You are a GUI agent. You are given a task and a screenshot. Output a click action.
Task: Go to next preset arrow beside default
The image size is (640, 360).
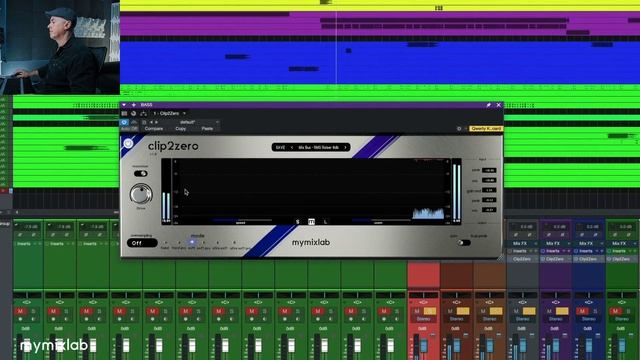(156, 122)
